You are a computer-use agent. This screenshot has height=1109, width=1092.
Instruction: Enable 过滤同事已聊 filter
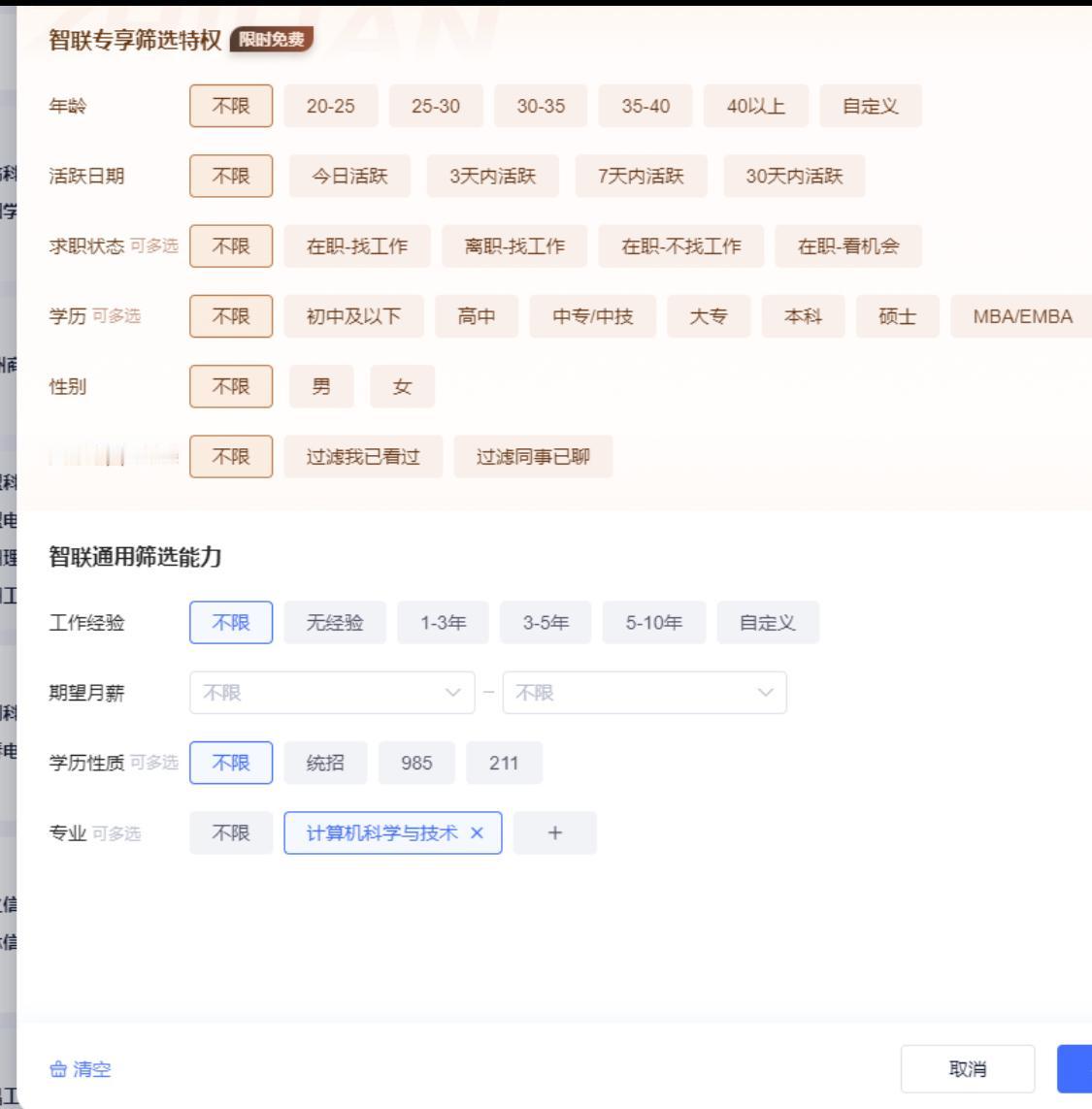tap(533, 456)
